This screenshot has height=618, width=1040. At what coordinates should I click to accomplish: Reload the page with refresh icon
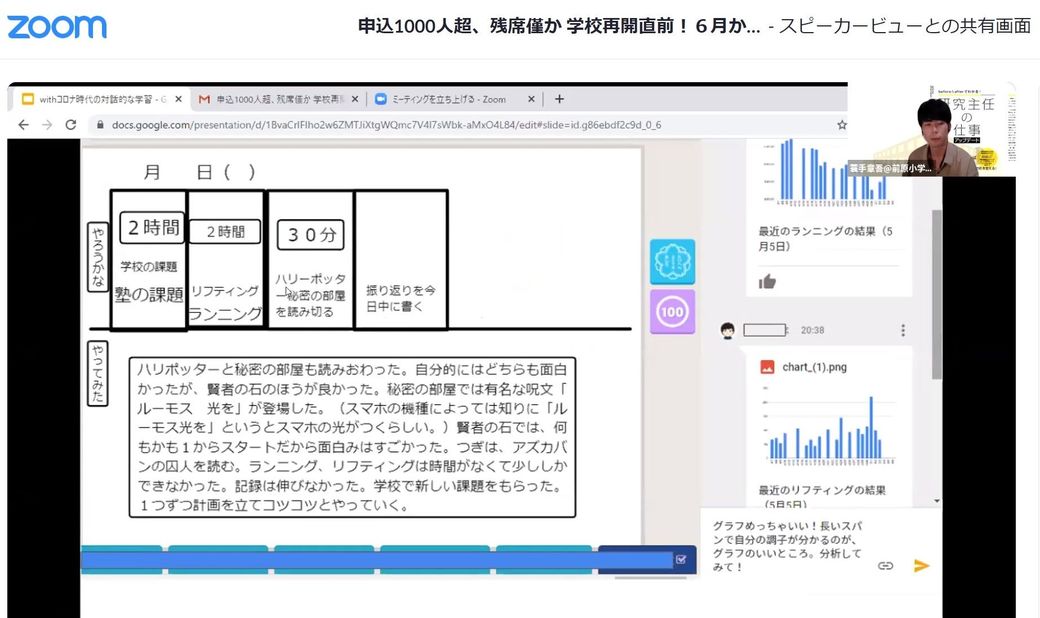point(71,125)
